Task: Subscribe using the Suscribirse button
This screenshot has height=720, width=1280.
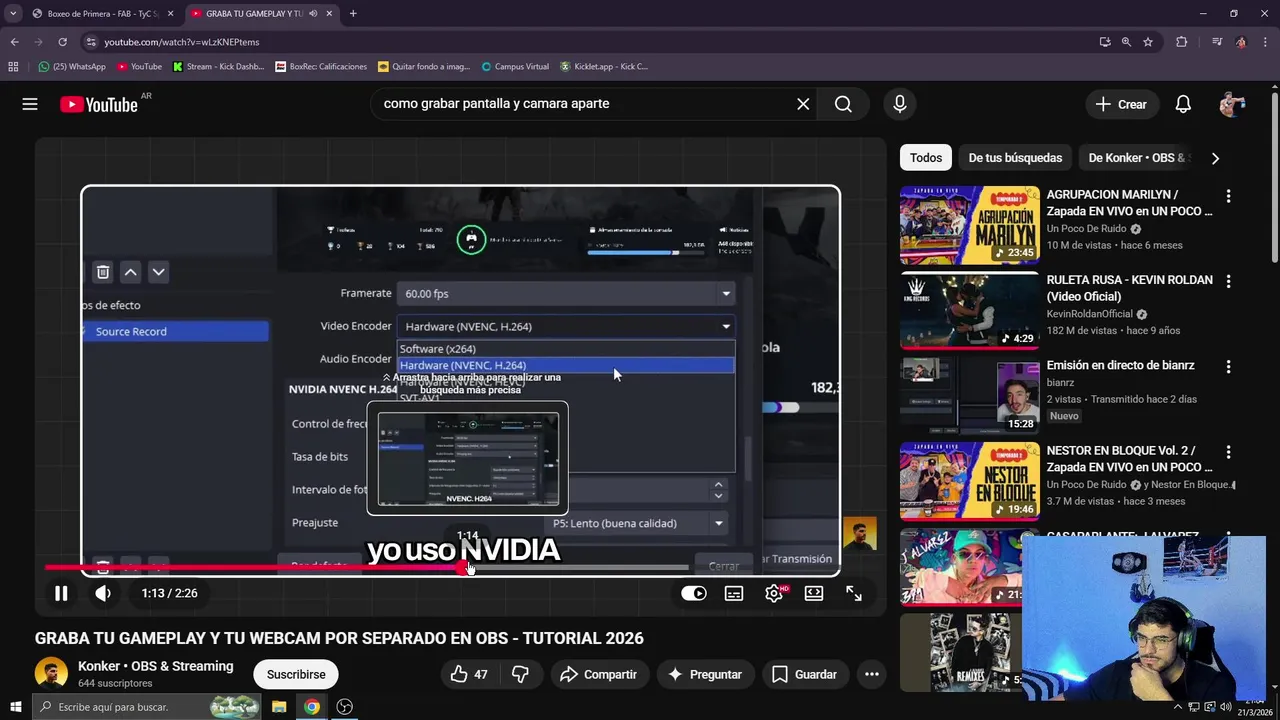Action: tap(296, 674)
